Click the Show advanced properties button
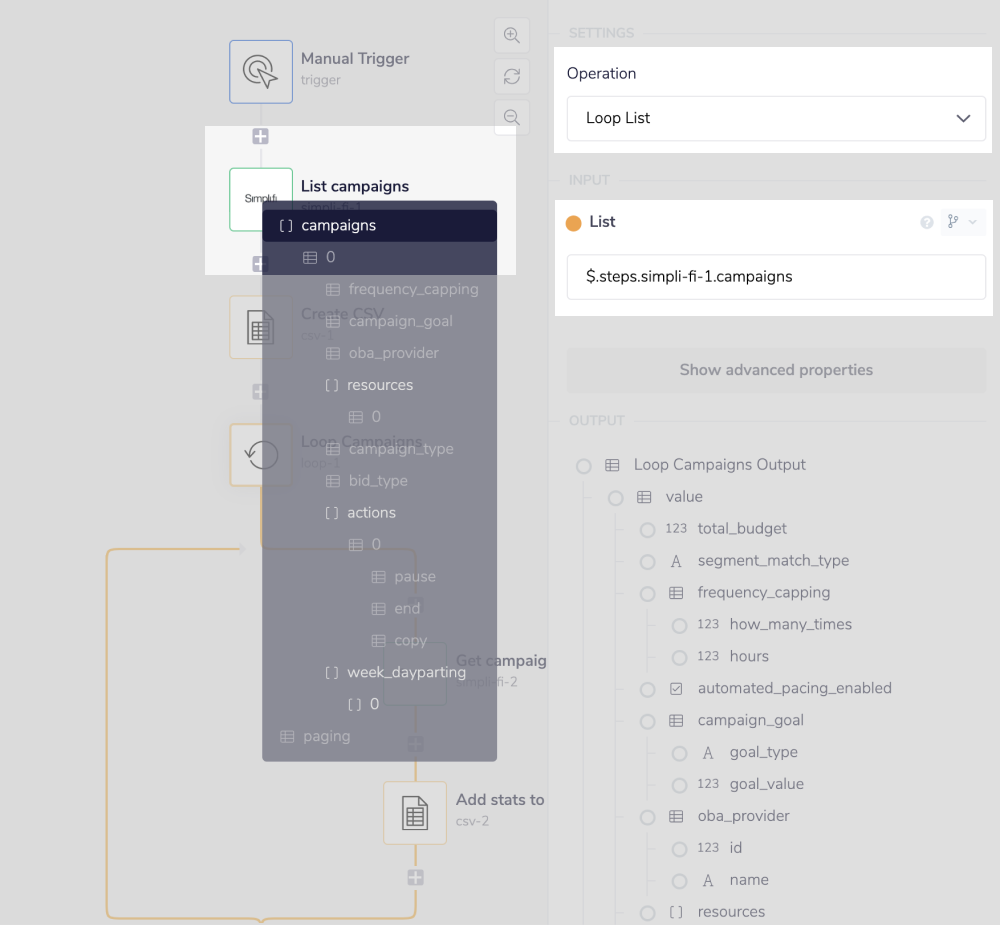 pos(776,369)
